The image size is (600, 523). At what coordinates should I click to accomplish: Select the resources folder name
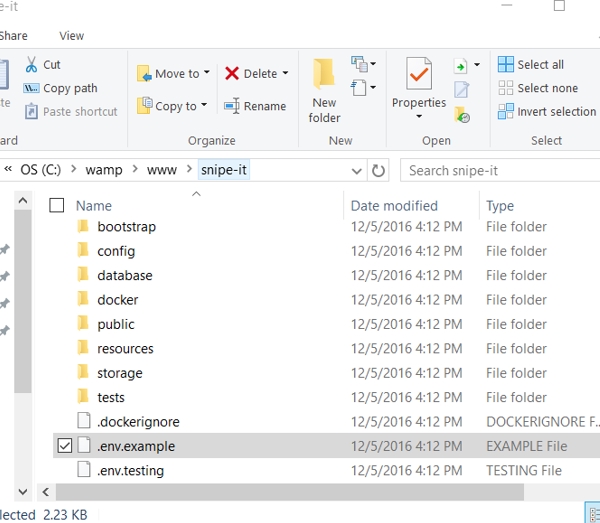click(x=125, y=349)
